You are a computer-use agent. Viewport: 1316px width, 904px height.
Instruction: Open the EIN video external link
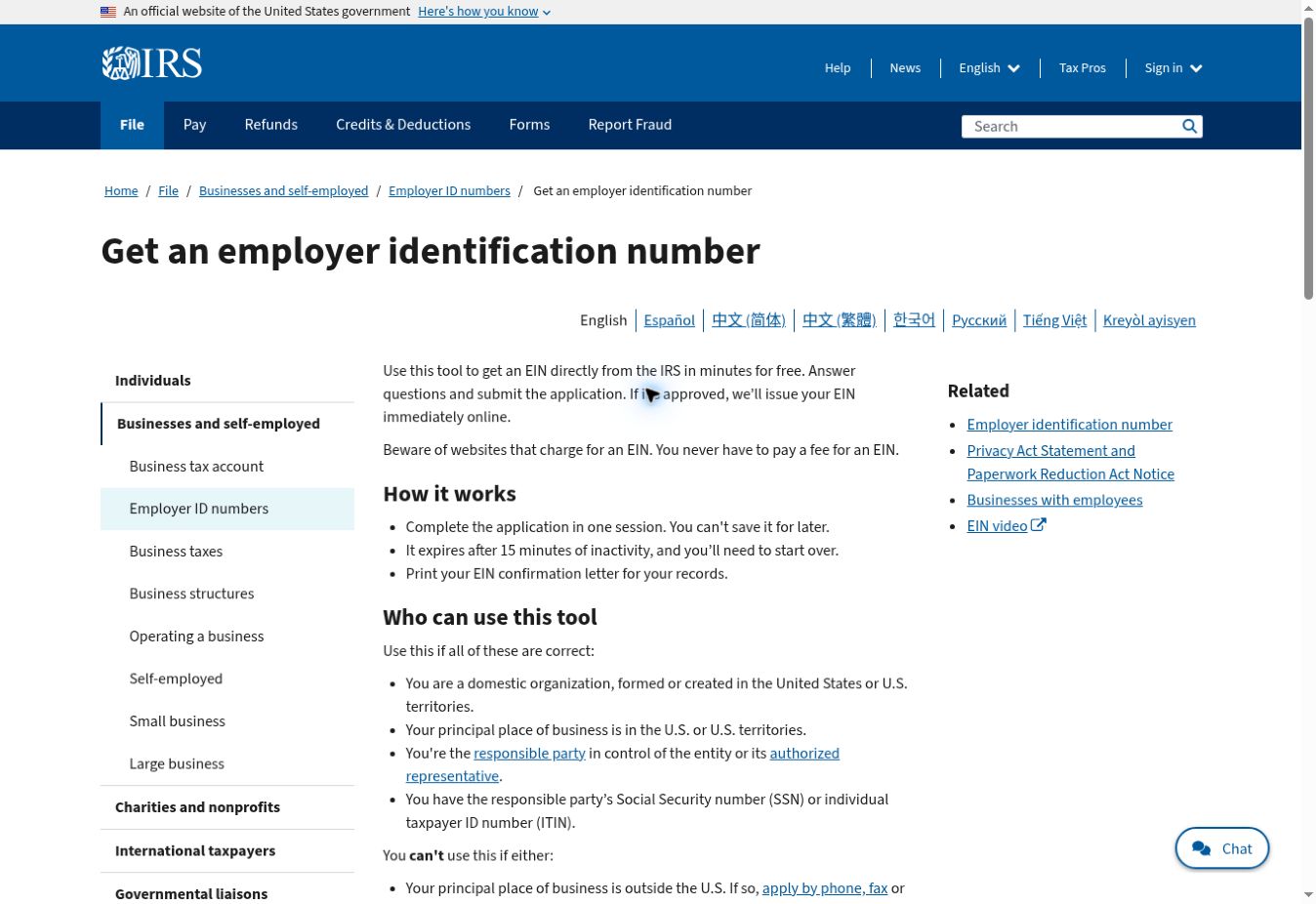coord(1006,525)
